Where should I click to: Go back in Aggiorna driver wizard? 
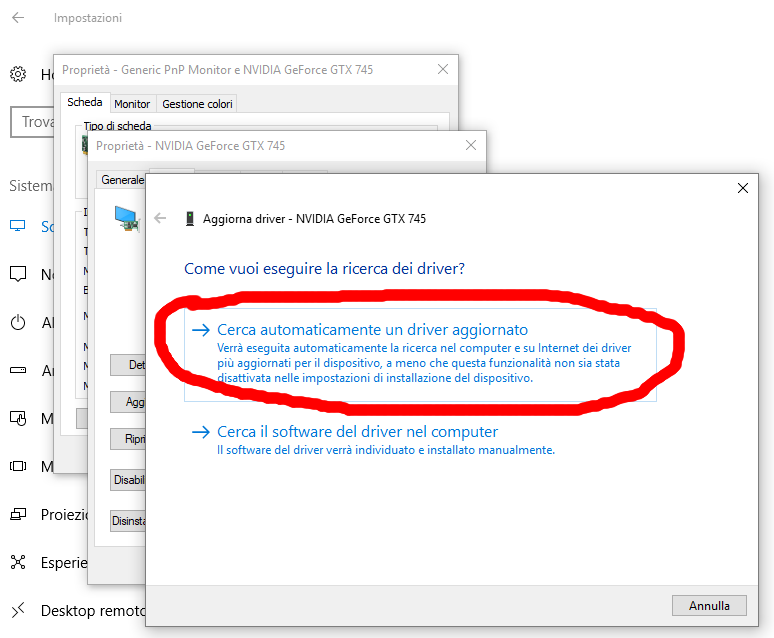click(x=160, y=218)
